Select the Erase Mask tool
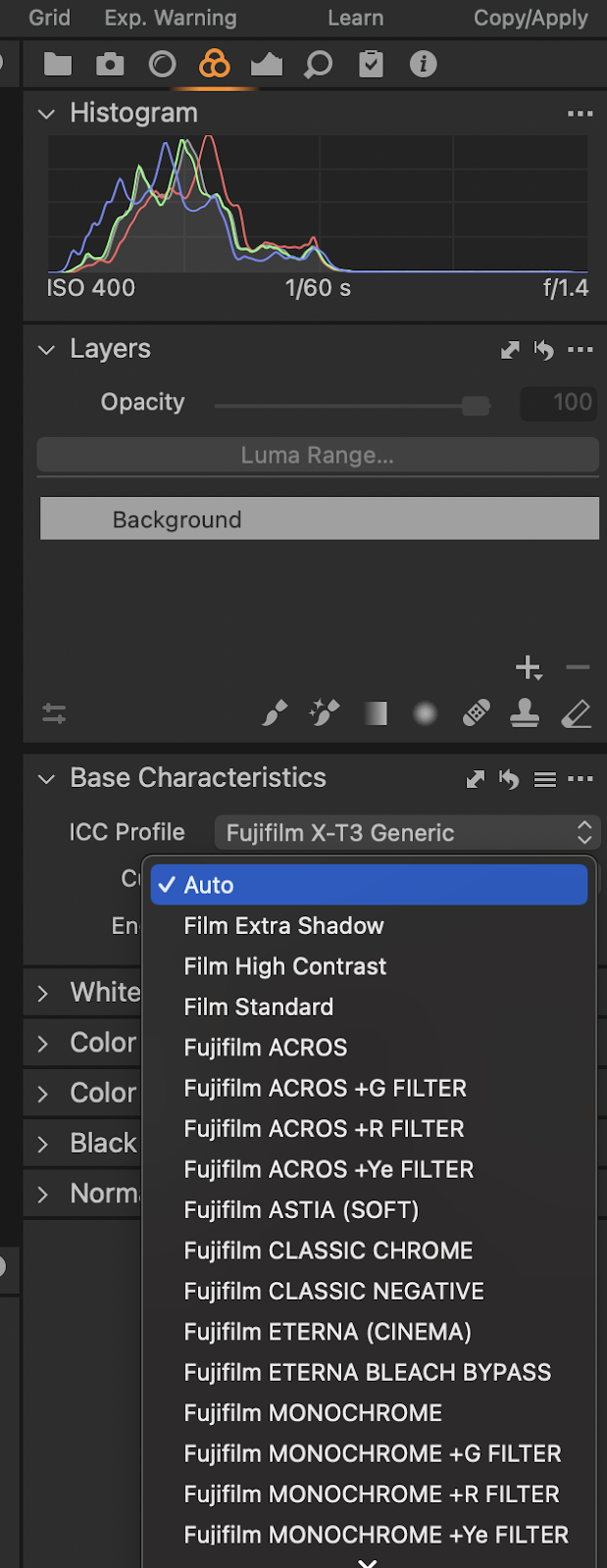The image size is (607, 1568). [x=577, y=713]
